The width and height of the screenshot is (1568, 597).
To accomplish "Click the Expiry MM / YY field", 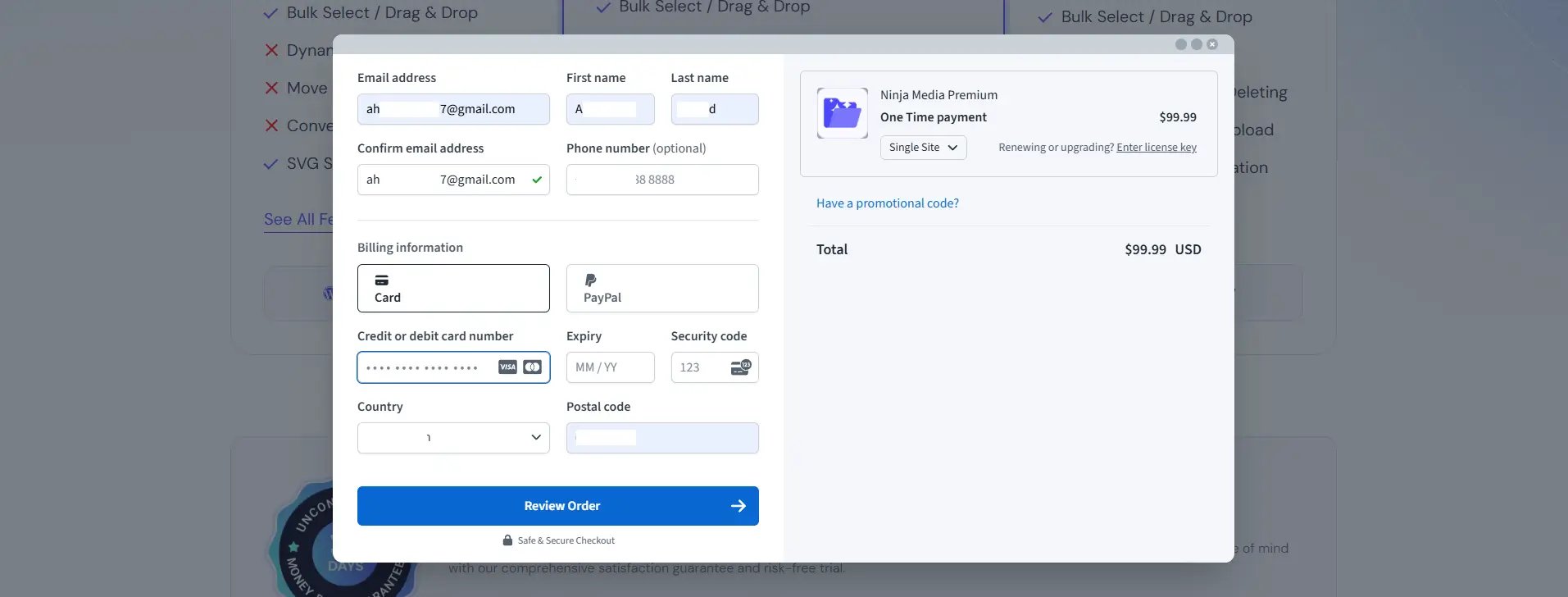I will [610, 367].
